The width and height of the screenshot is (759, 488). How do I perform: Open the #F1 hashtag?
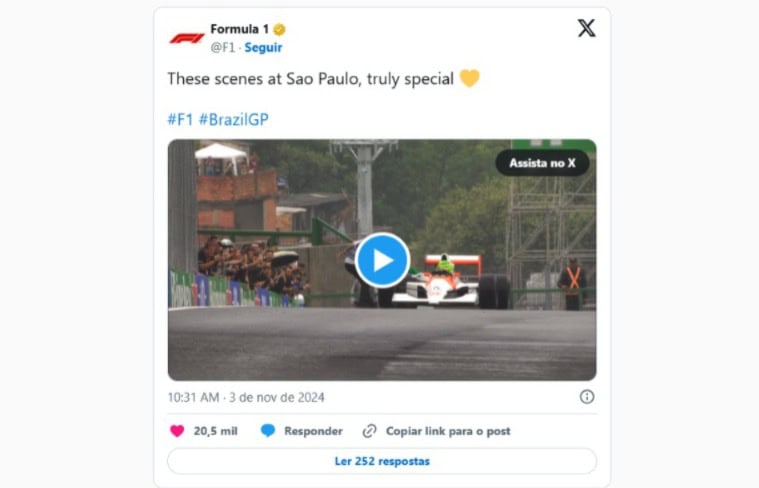point(181,119)
